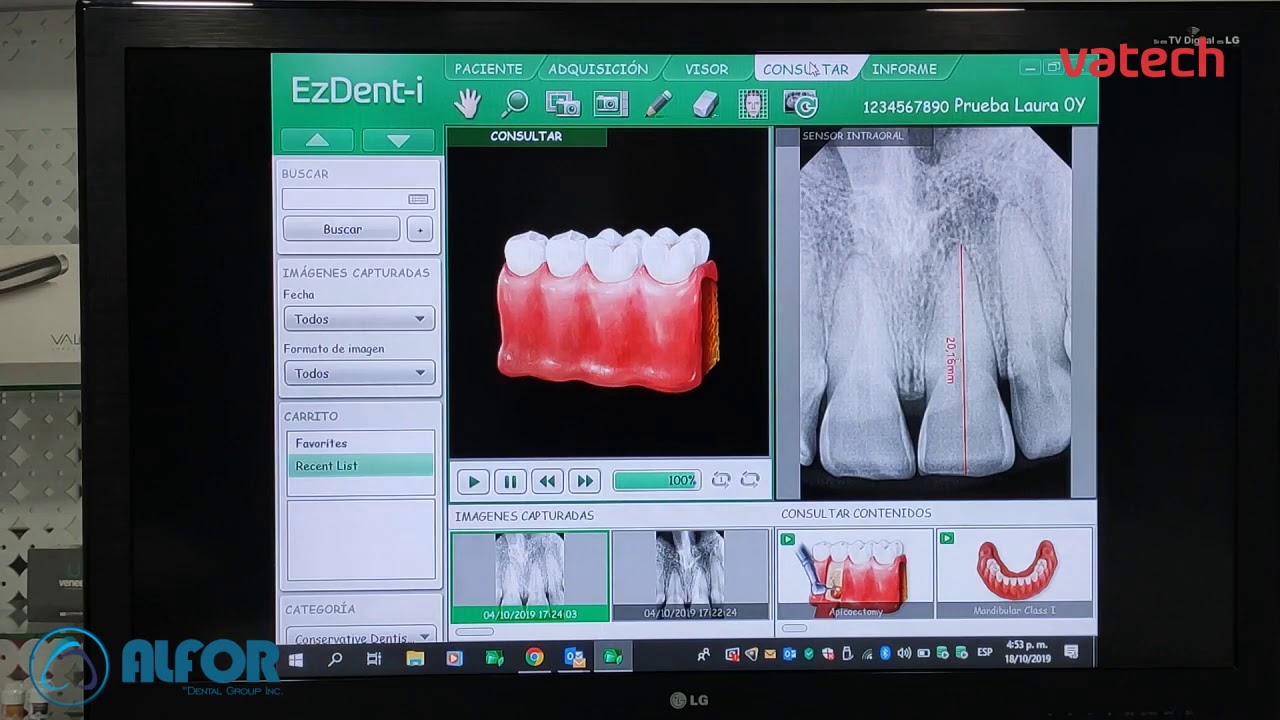Open the Windows notification center
This screenshot has width=1280, height=720.
coord(1071,653)
